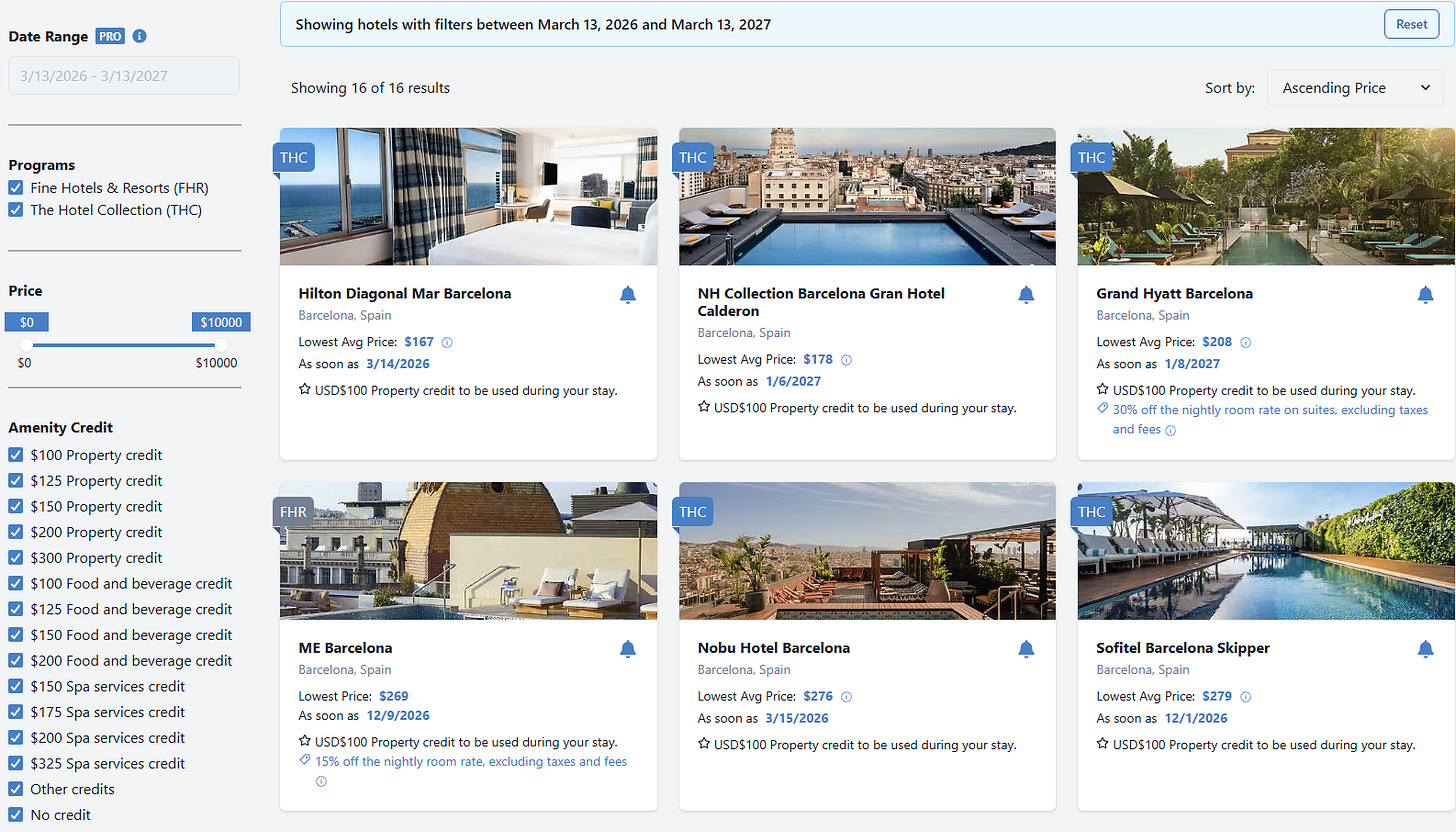Click info icon beside Grand Hyatt $208 price
The width and height of the screenshot is (1456, 832).
[x=1245, y=342]
